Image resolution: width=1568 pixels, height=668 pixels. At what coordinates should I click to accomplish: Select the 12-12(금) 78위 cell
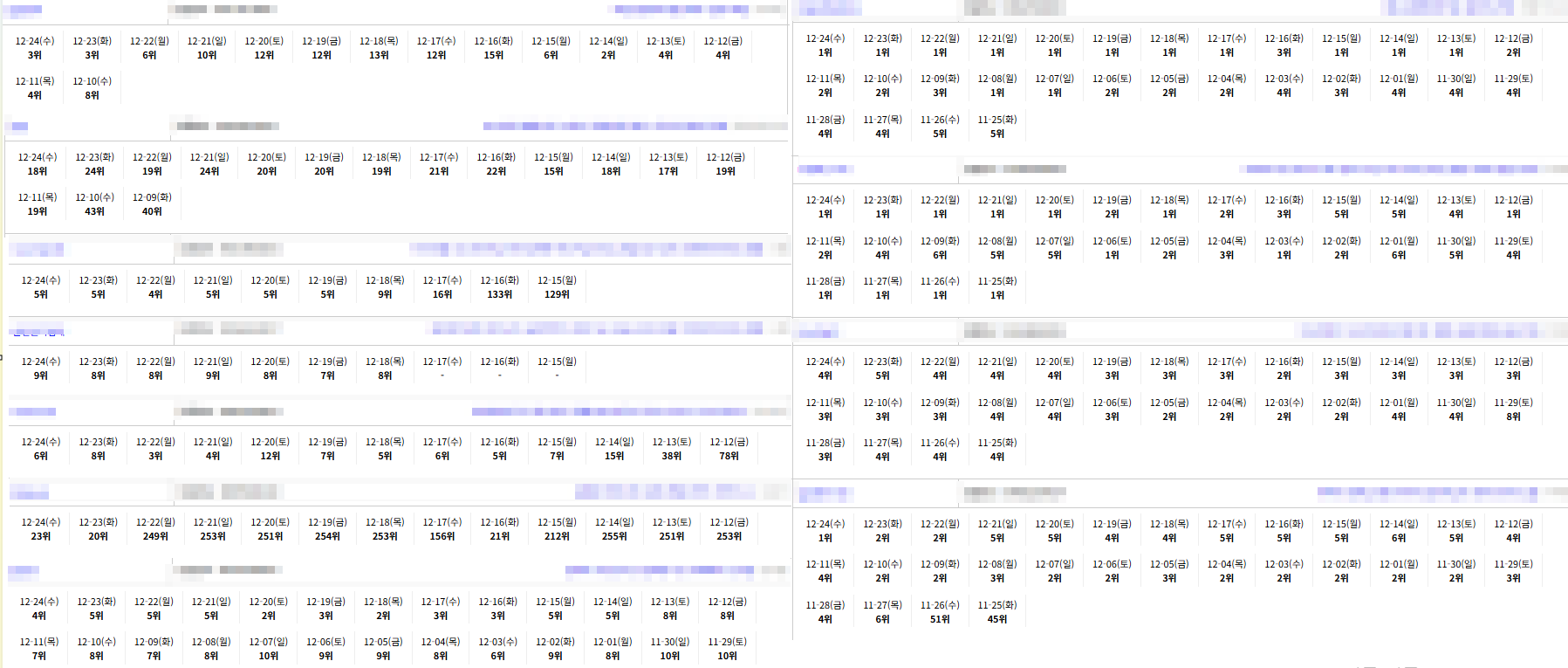(x=729, y=450)
